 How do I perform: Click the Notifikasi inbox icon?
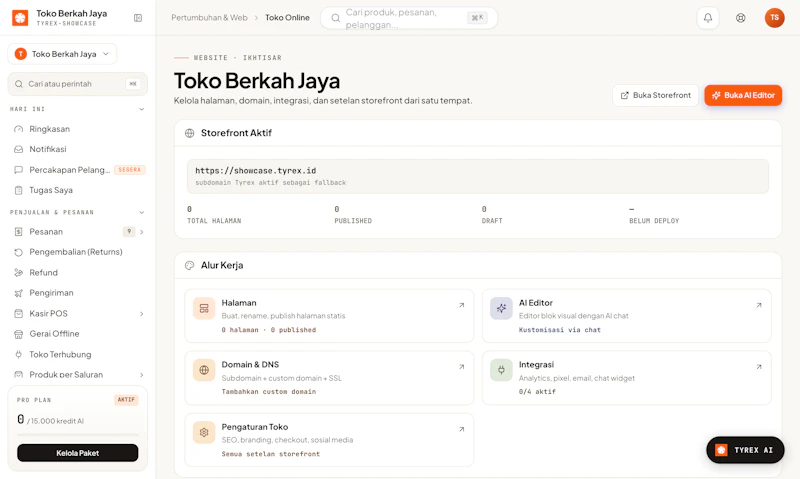coord(18,149)
